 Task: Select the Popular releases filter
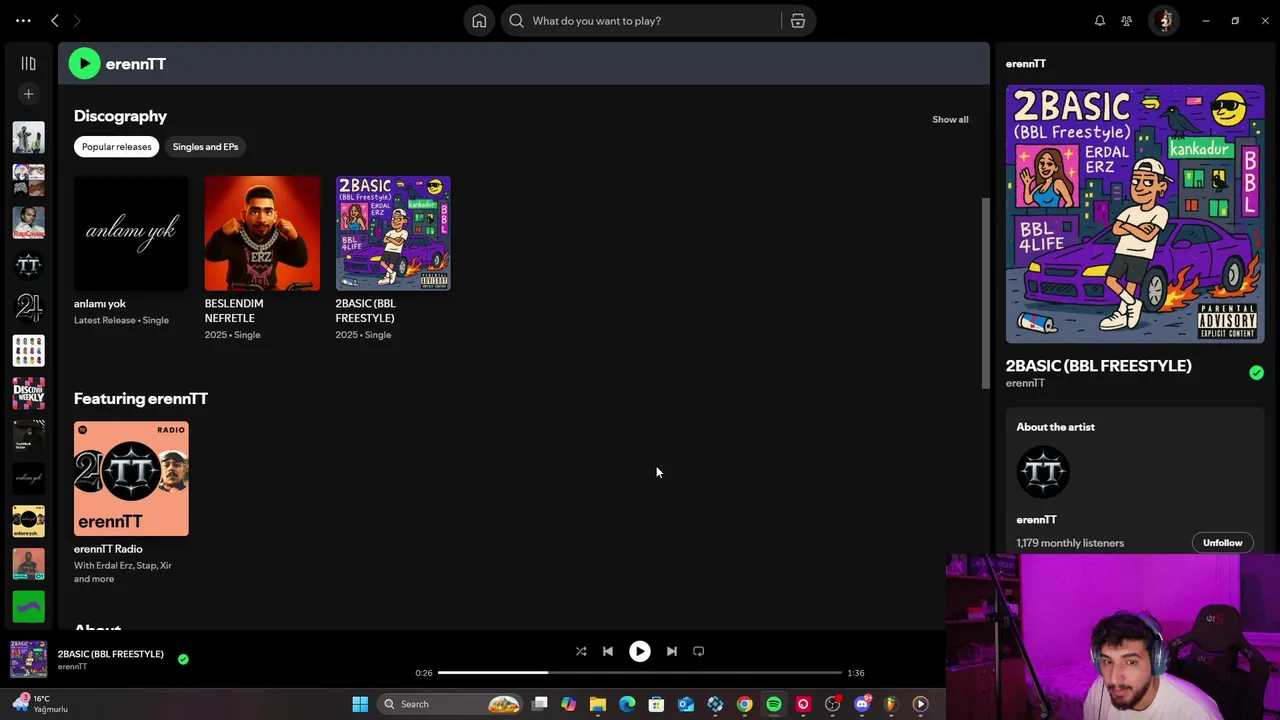(116, 147)
